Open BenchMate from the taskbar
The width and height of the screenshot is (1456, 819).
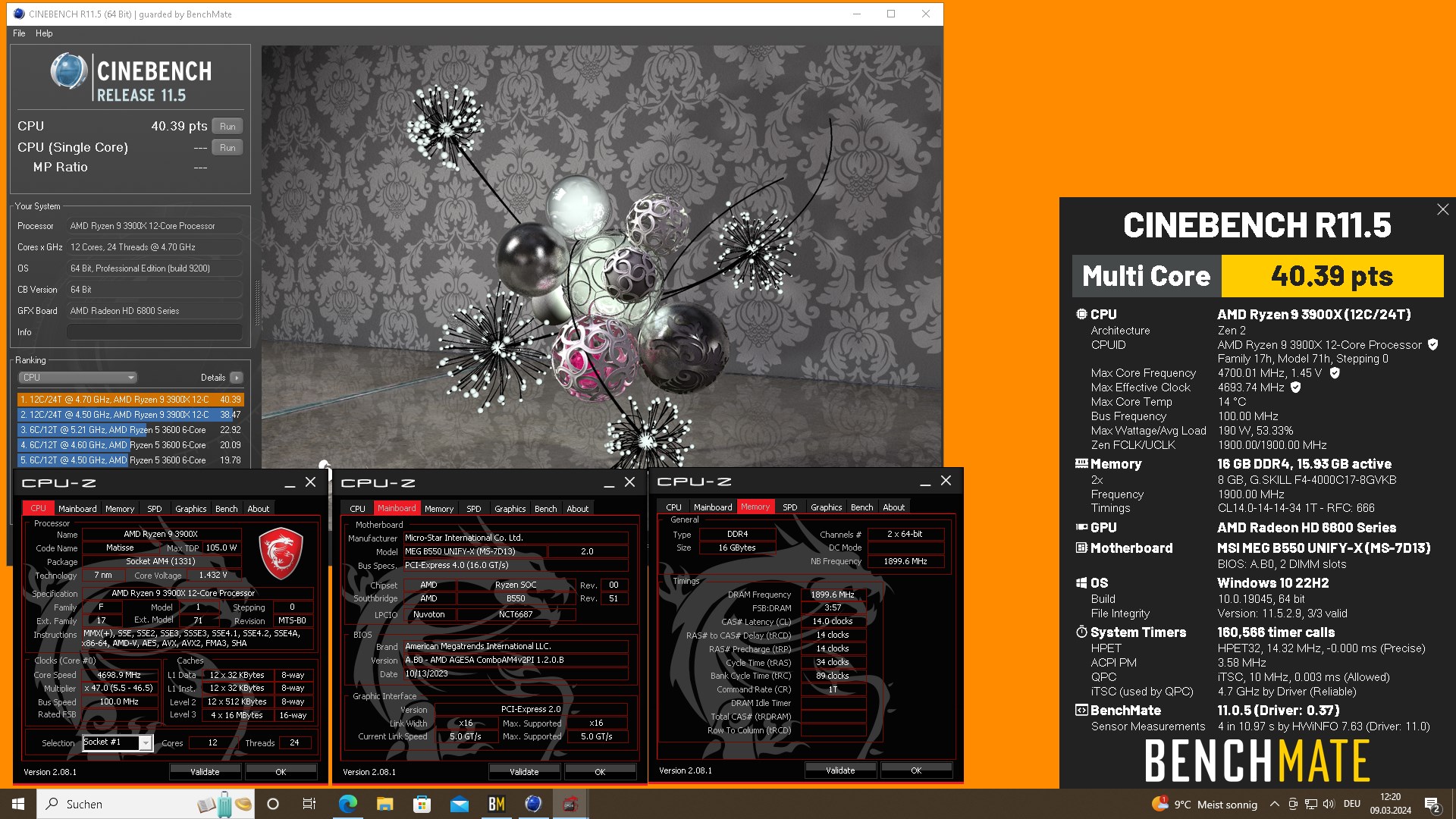(x=496, y=804)
